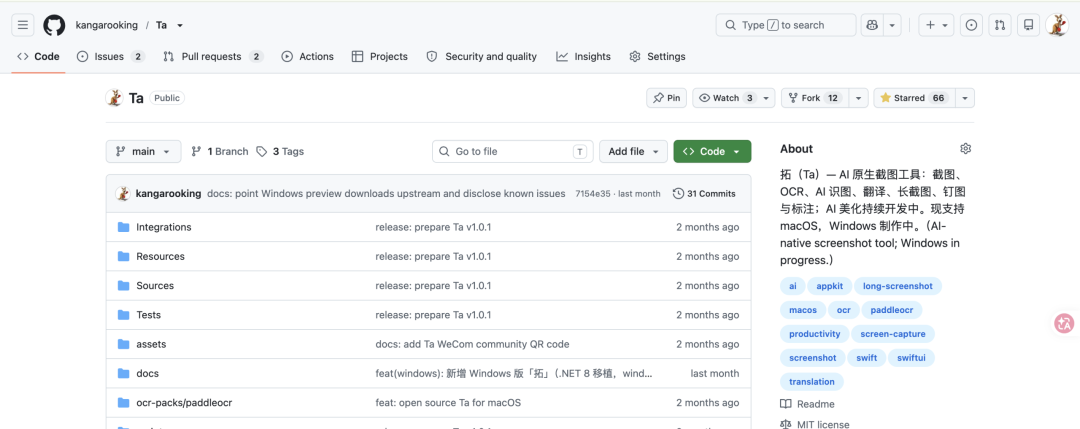
Task: Click the Readme book icon
Action: pos(786,404)
